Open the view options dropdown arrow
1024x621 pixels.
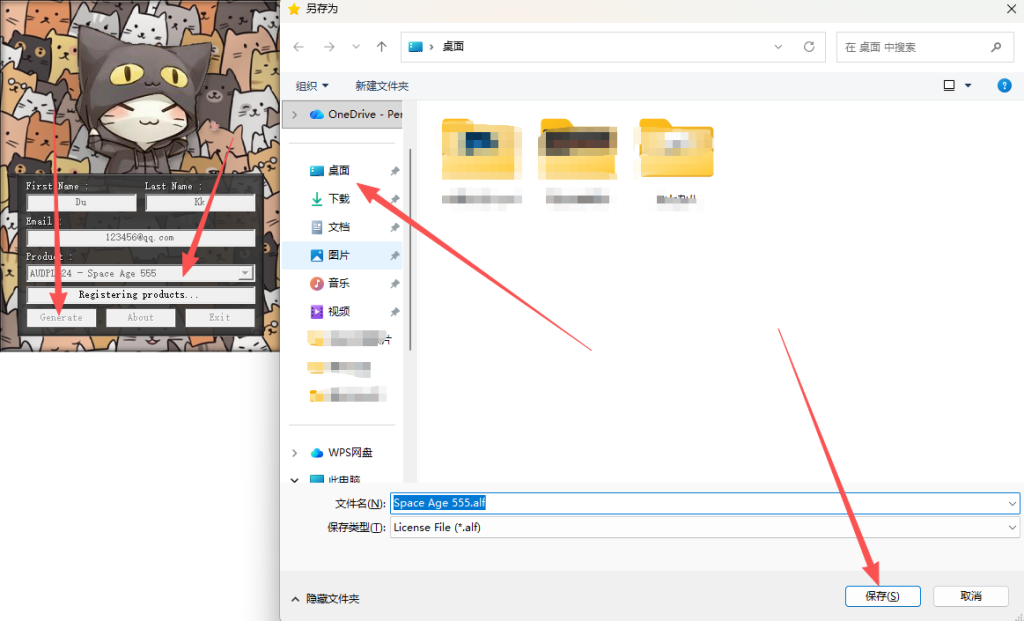(x=968, y=86)
